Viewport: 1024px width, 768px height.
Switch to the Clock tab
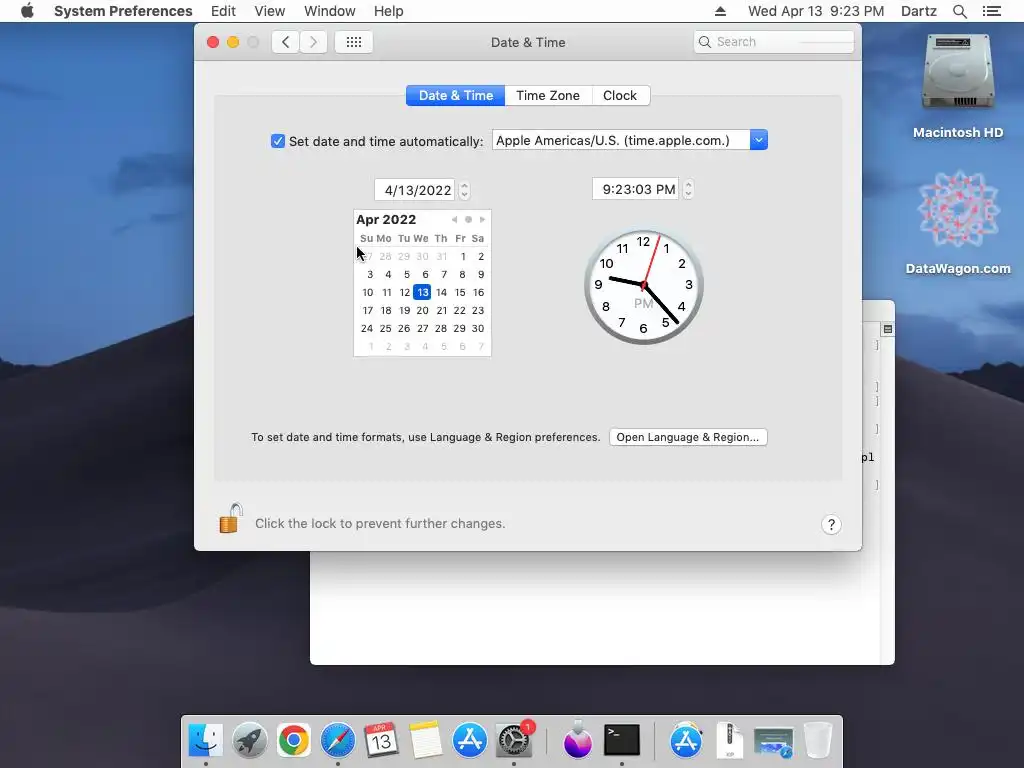(620, 95)
